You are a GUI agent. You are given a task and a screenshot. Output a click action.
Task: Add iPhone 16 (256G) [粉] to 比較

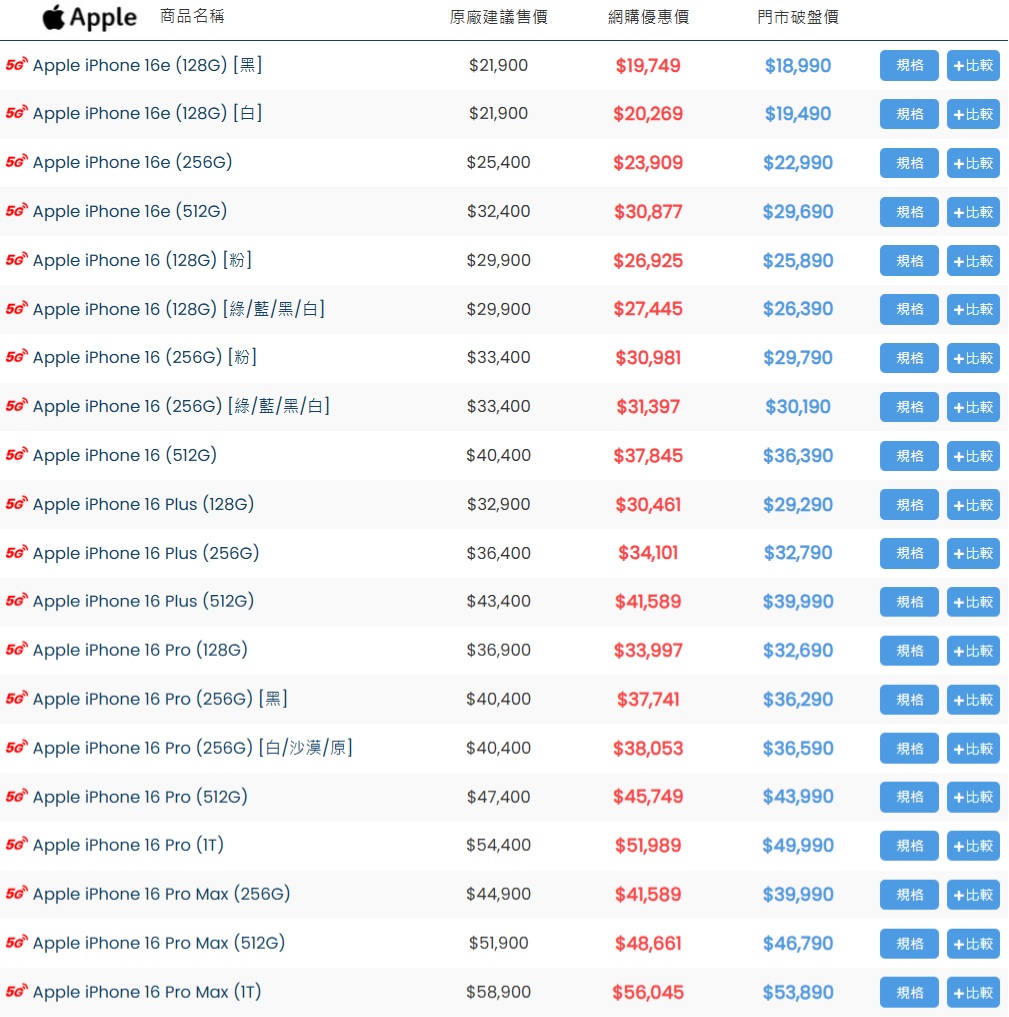[x=973, y=358]
